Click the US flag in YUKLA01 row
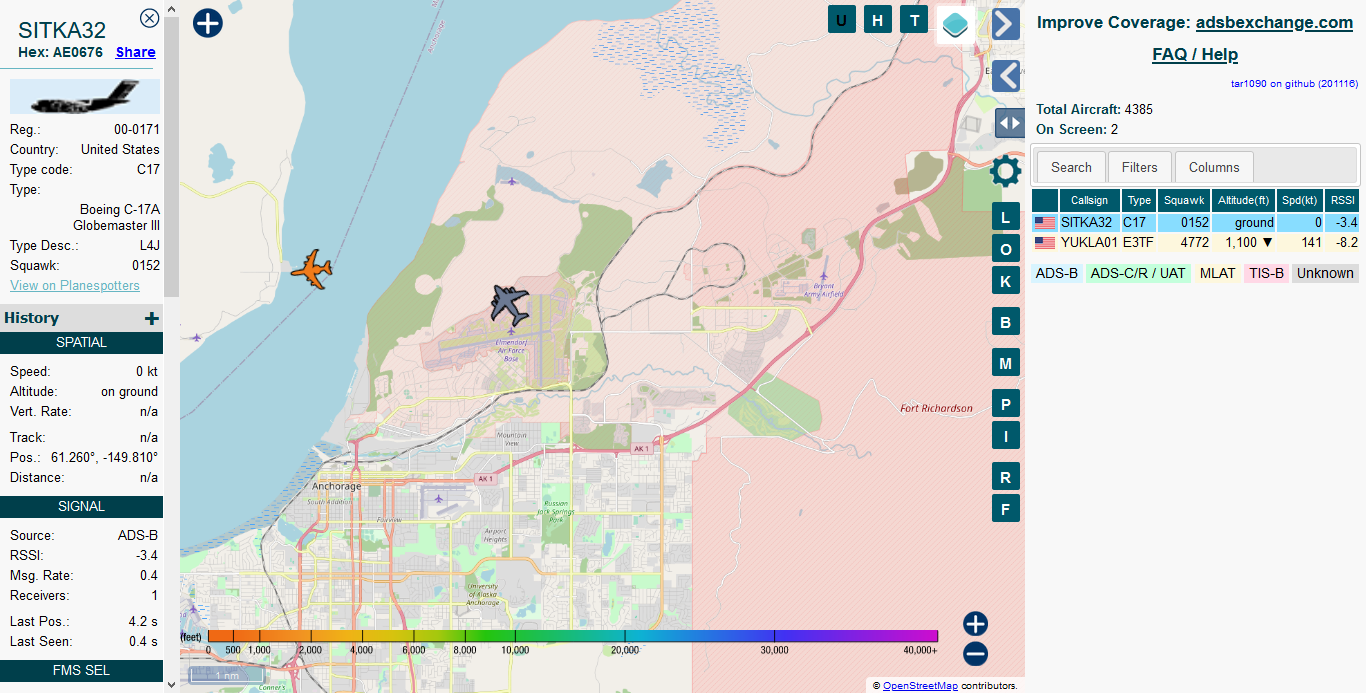Screen dimensions: 1366x693 (1045, 243)
